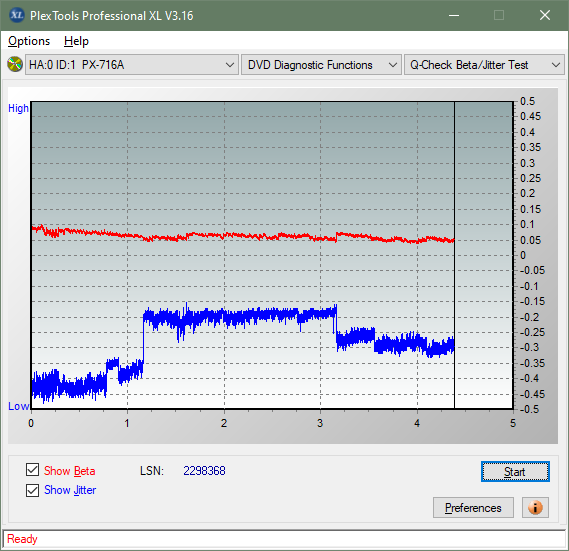This screenshot has height=551, width=569.
Task: Click the High jitter axis label
Action: tap(18, 108)
